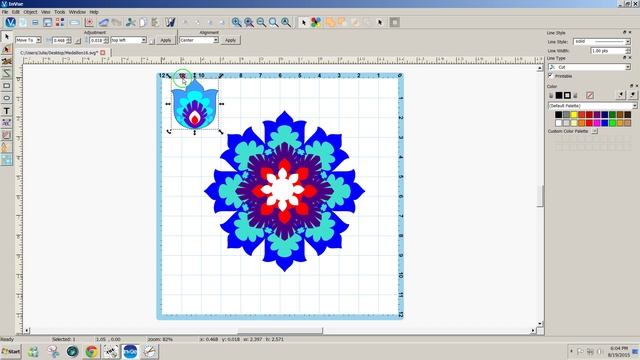The image size is (640, 360).
Task: Open the Window menu
Action: pos(77,12)
